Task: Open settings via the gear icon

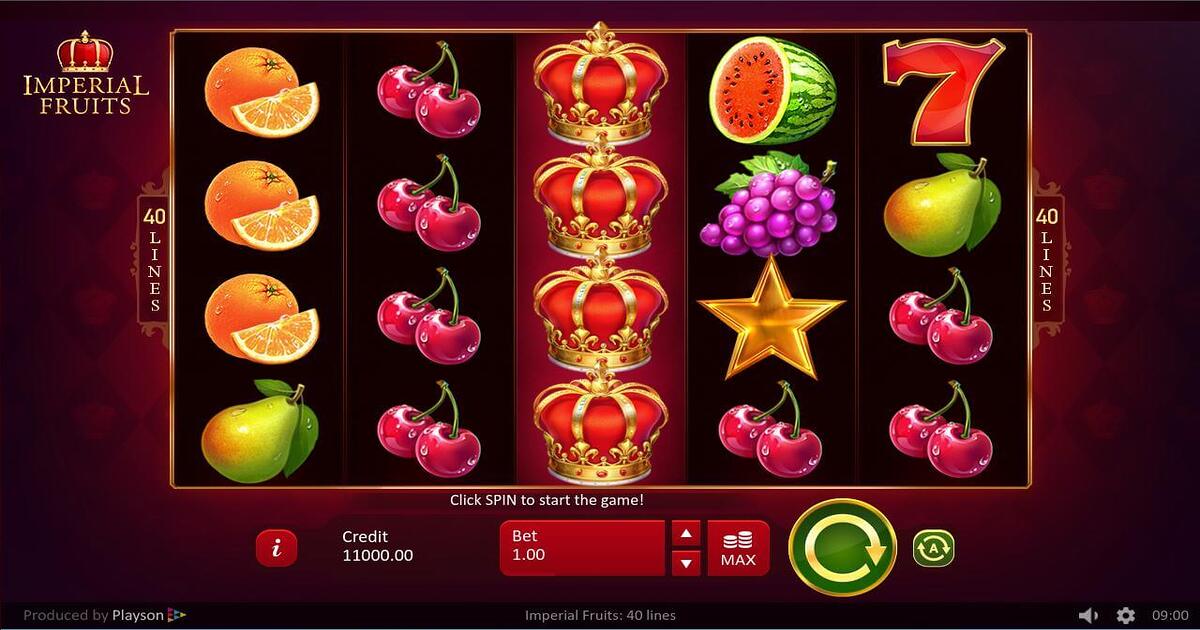Action: coord(1126,615)
